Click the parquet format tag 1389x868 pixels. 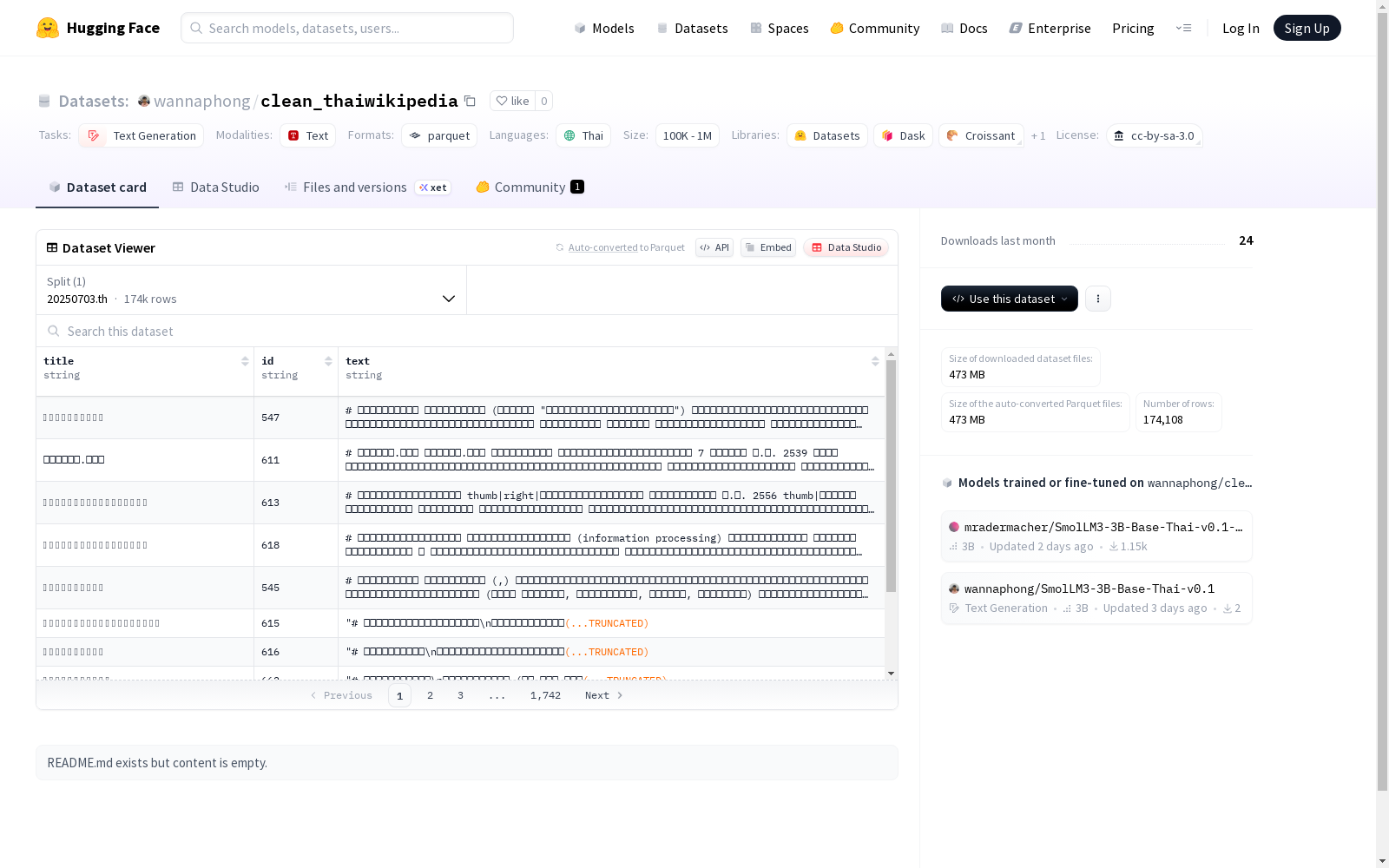pos(439,135)
